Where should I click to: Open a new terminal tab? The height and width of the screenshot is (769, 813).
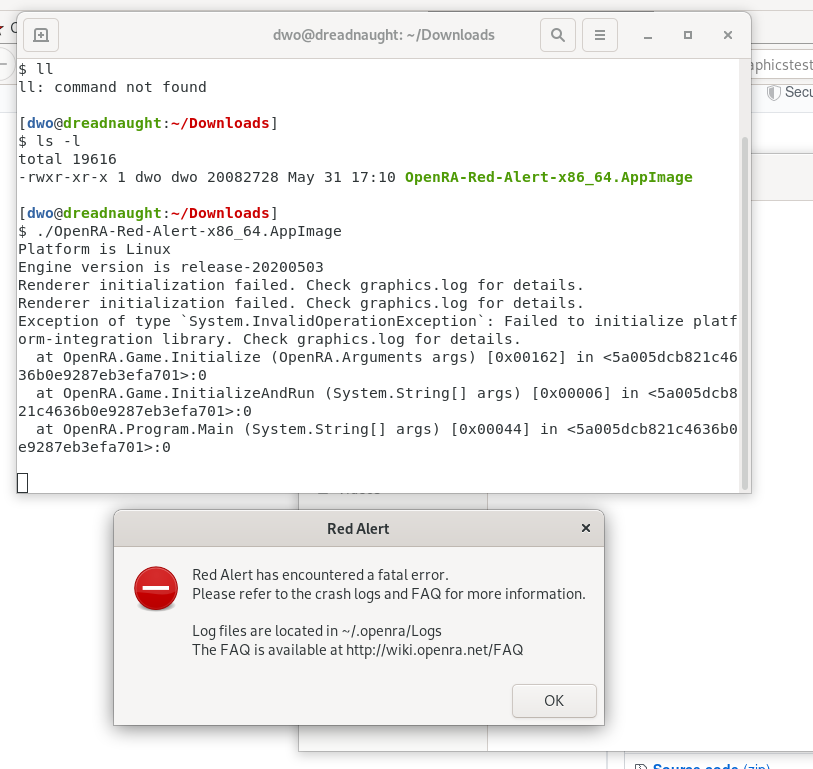41,35
